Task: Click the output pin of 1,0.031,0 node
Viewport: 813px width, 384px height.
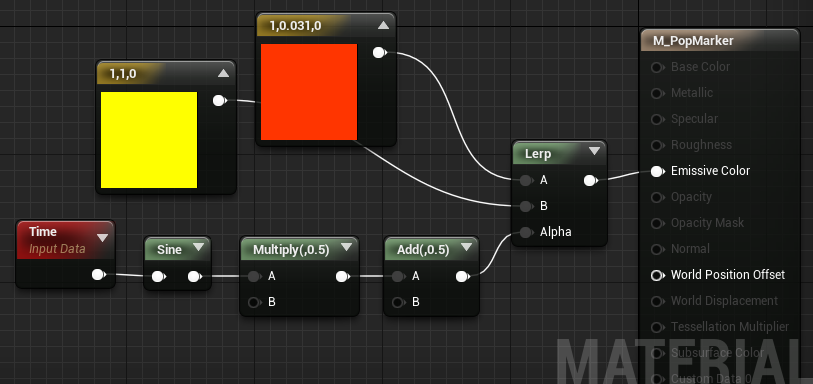Action: (x=380, y=52)
